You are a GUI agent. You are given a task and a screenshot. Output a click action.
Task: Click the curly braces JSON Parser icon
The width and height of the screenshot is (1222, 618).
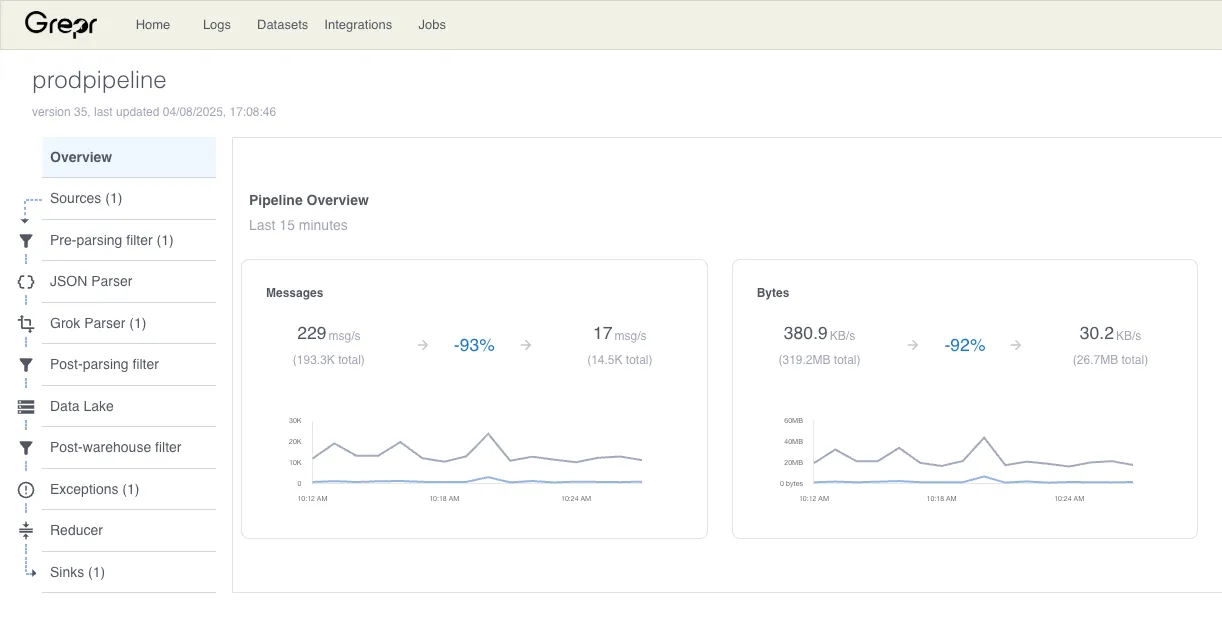click(x=26, y=282)
